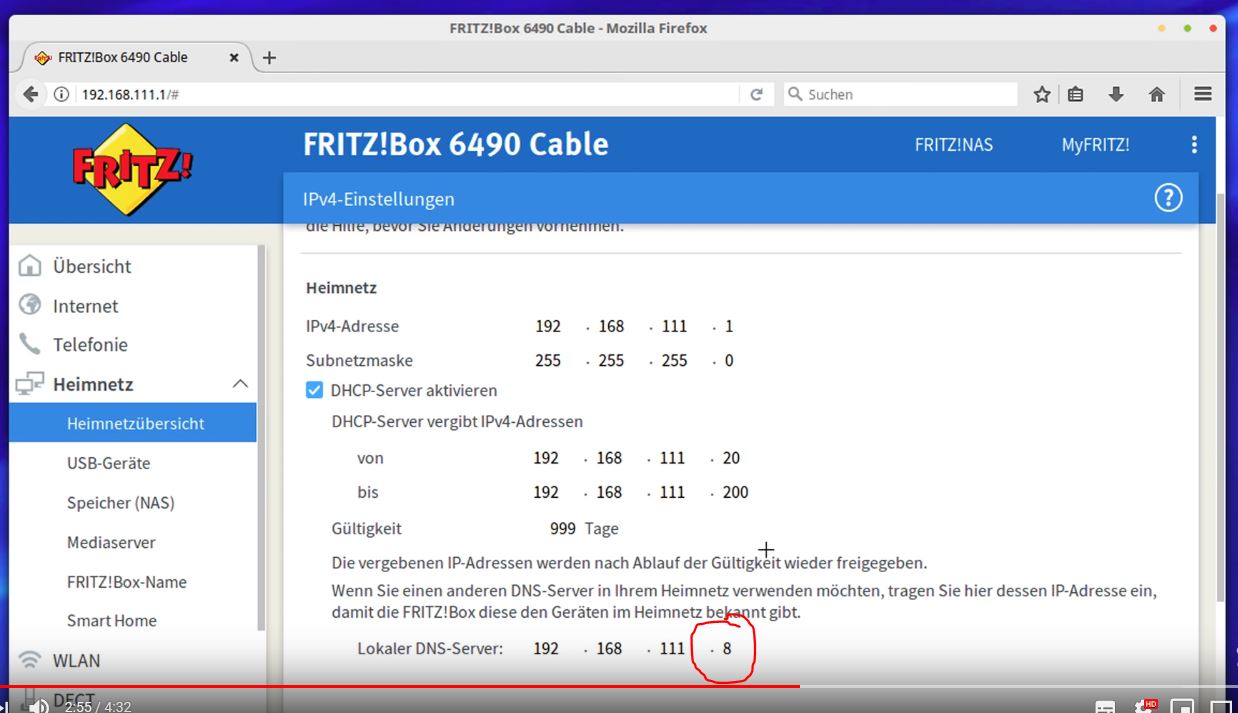Click the address bar URL 192.168.111.1
The height and width of the screenshot is (713, 1238).
pyautogui.click(x=130, y=94)
